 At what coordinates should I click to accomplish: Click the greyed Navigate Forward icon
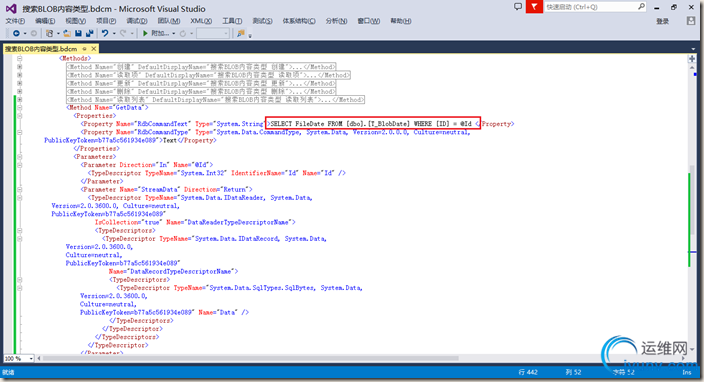click(34, 33)
